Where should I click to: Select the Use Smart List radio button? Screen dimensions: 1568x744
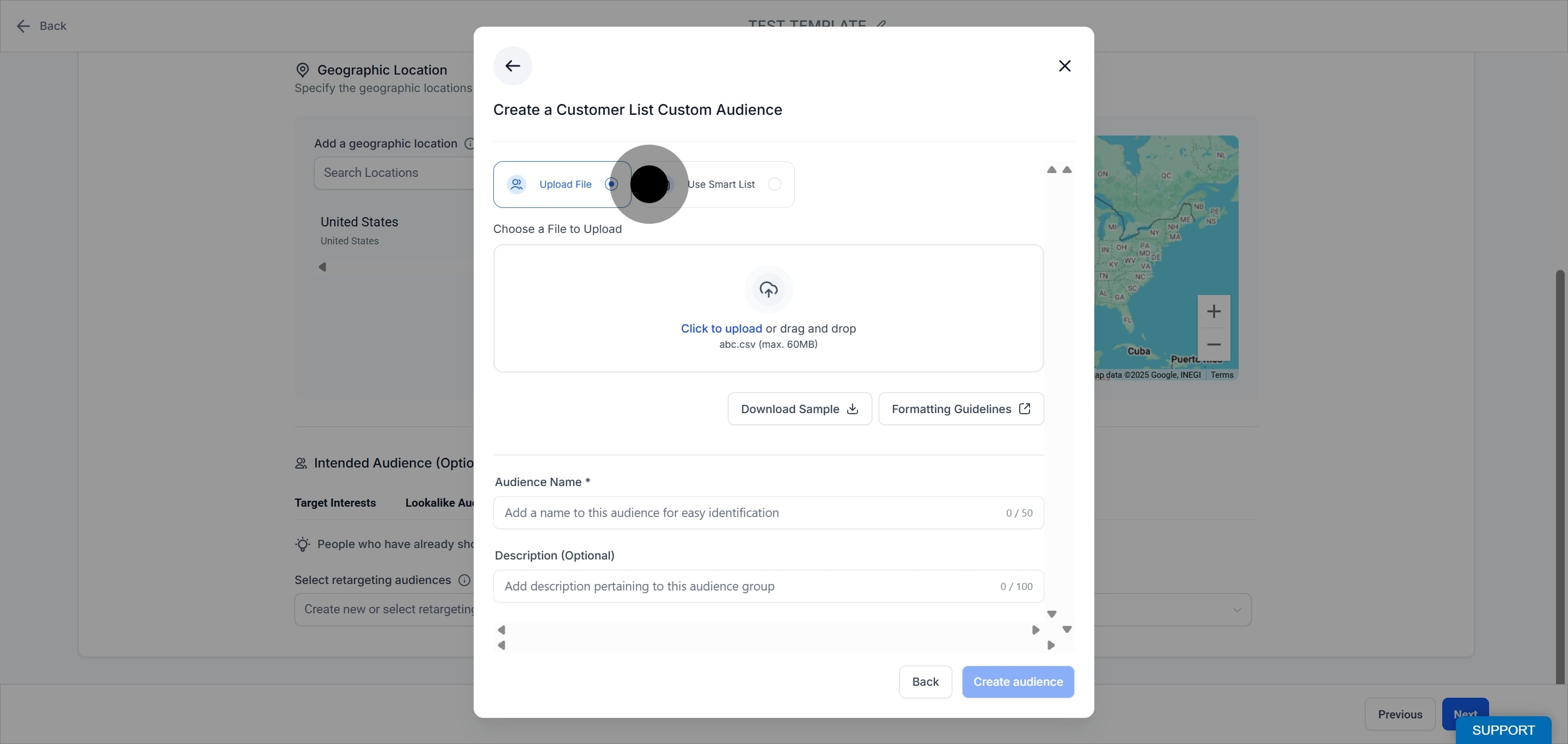(774, 185)
